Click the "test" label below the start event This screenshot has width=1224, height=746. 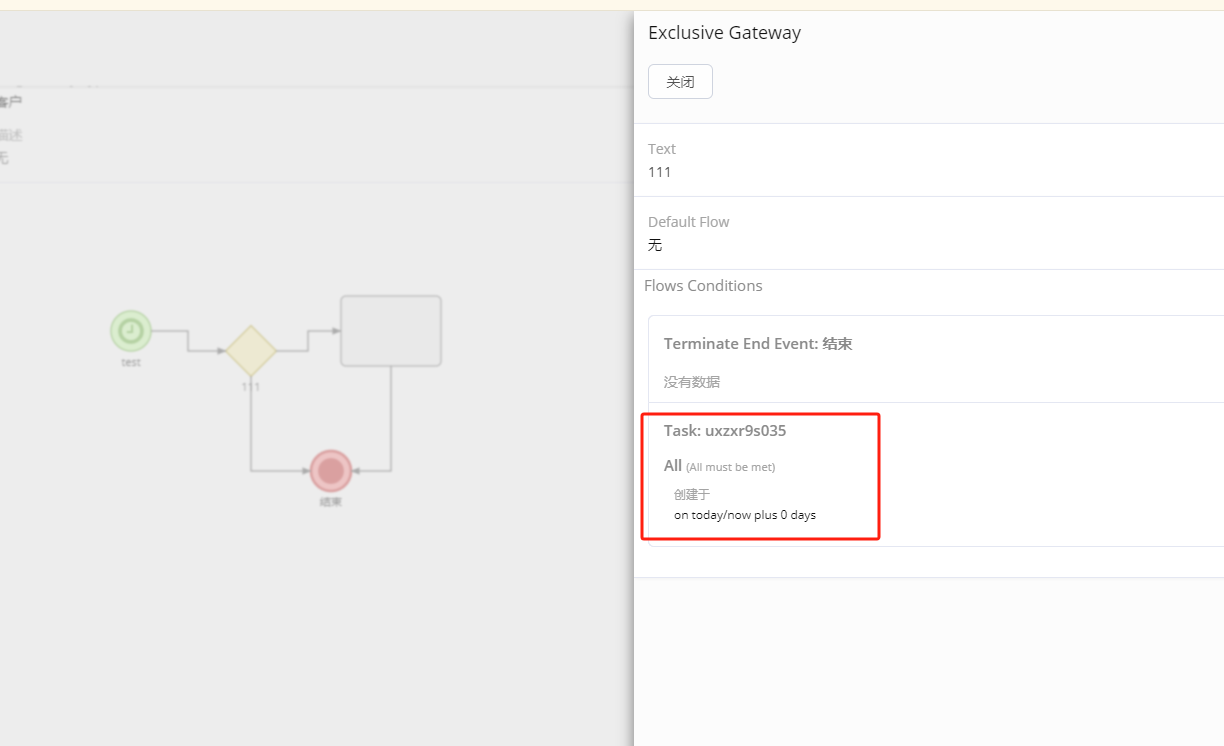(x=131, y=363)
